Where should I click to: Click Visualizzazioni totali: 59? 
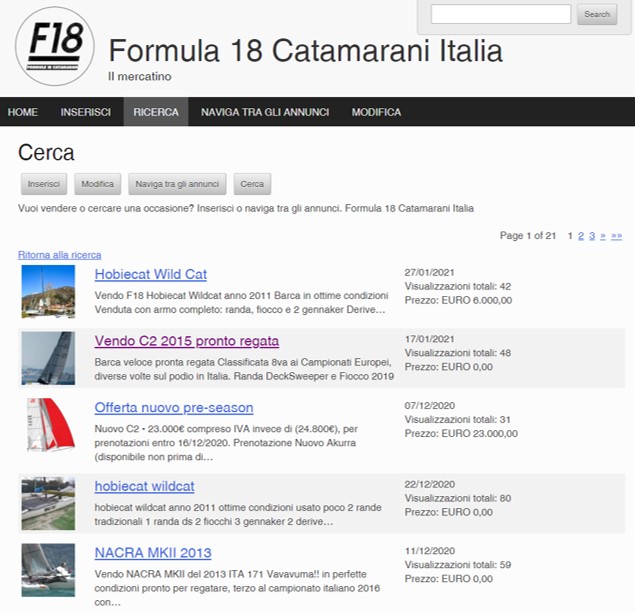click(458, 565)
